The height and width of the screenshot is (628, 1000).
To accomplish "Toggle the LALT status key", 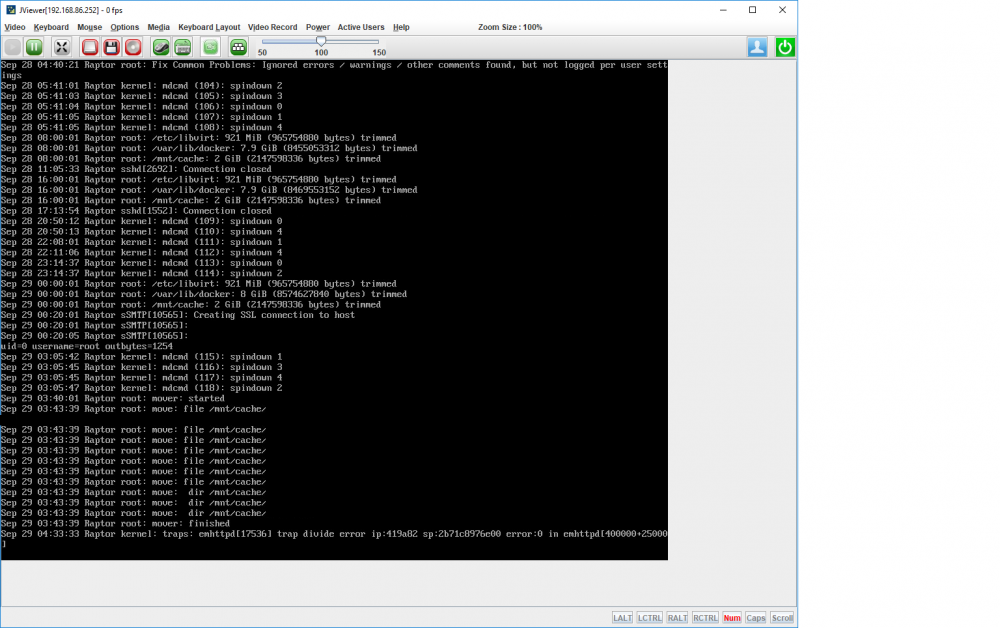I will point(622,618).
